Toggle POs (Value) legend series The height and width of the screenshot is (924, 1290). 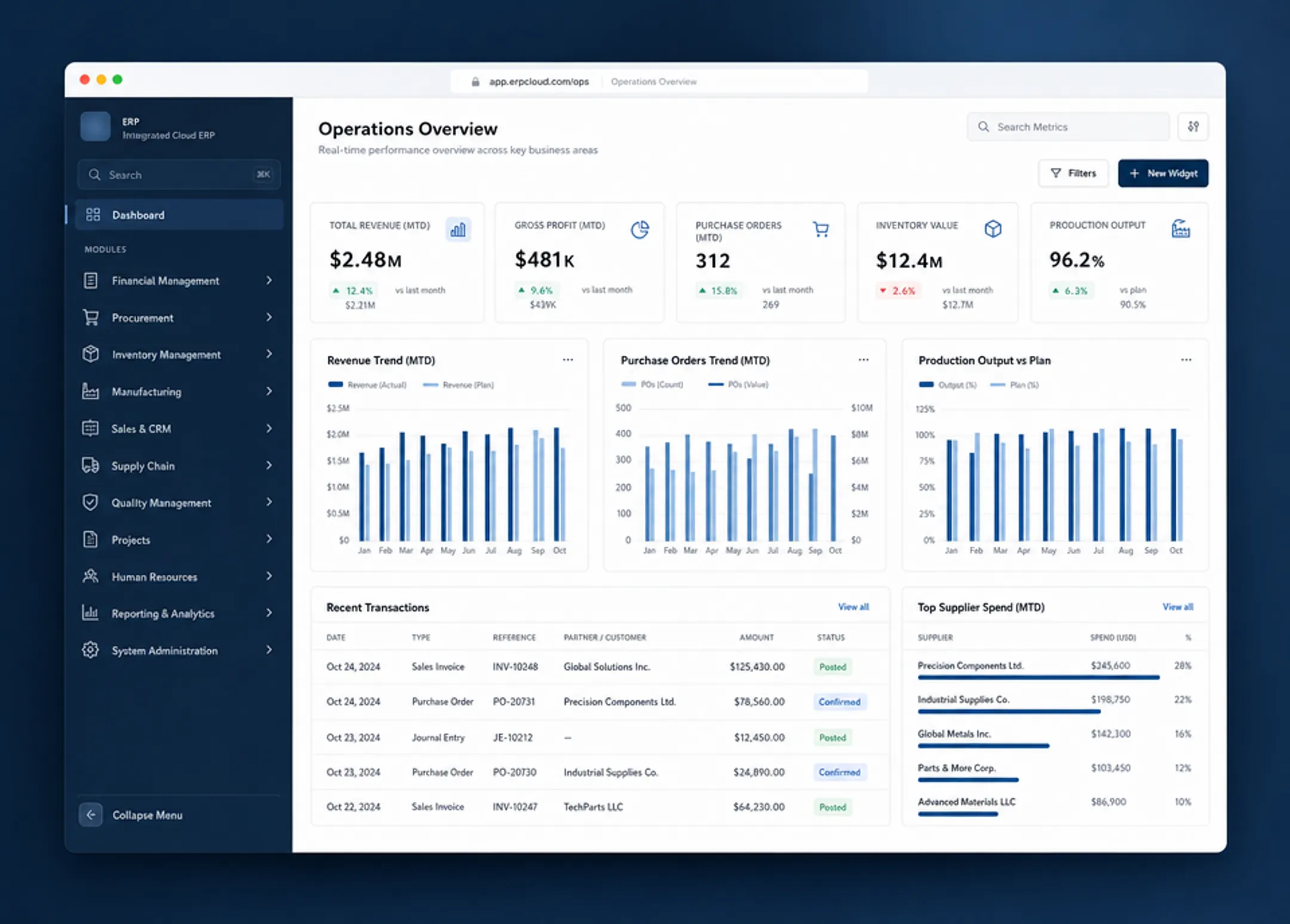point(738,384)
